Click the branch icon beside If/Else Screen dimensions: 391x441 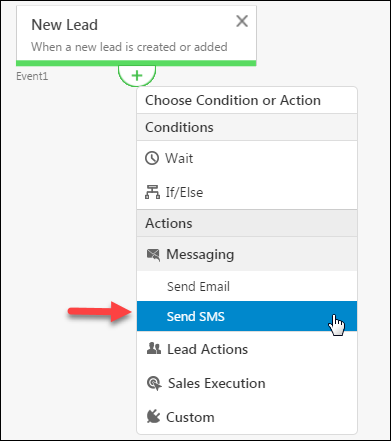tap(152, 192)
